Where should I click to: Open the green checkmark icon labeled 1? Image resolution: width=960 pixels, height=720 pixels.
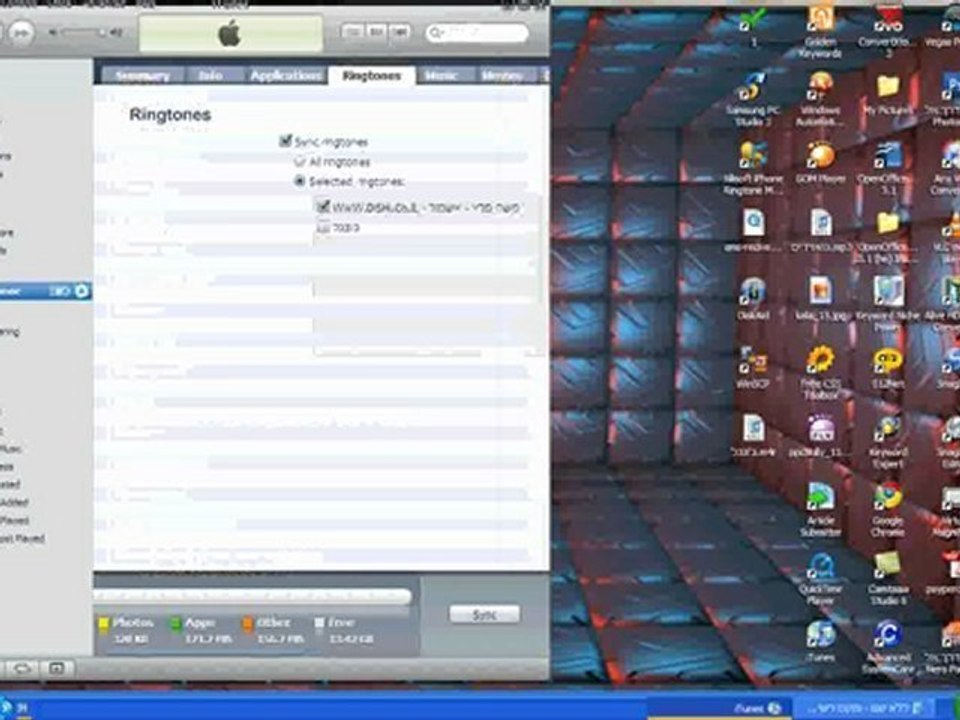tap(752, 26)
